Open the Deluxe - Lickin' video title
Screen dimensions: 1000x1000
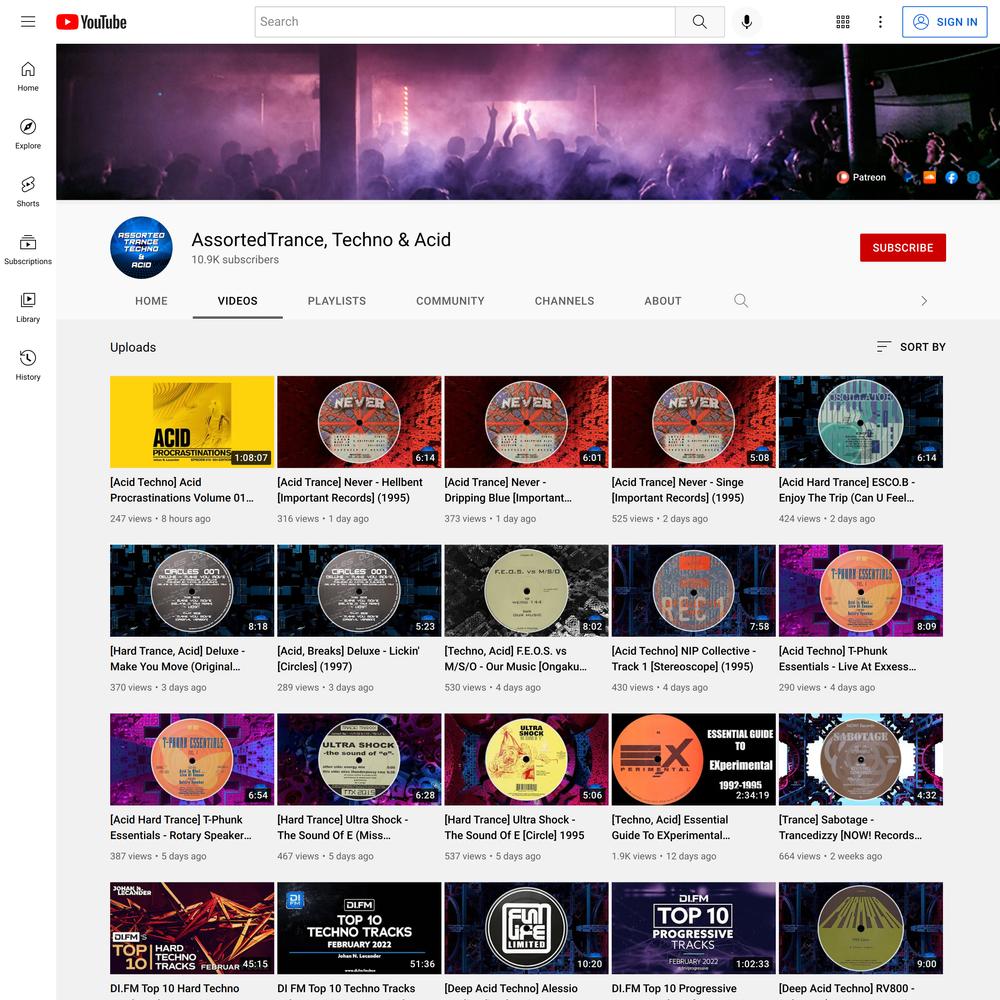pos(348,659)
